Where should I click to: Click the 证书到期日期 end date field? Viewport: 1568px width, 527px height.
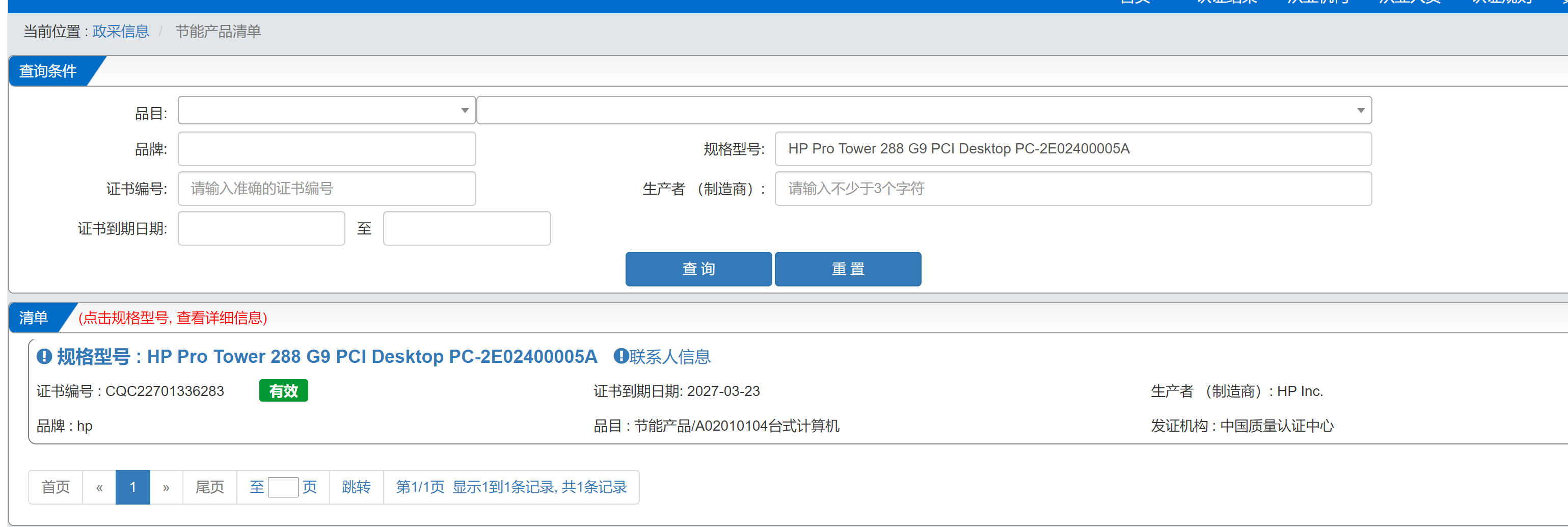467,228
